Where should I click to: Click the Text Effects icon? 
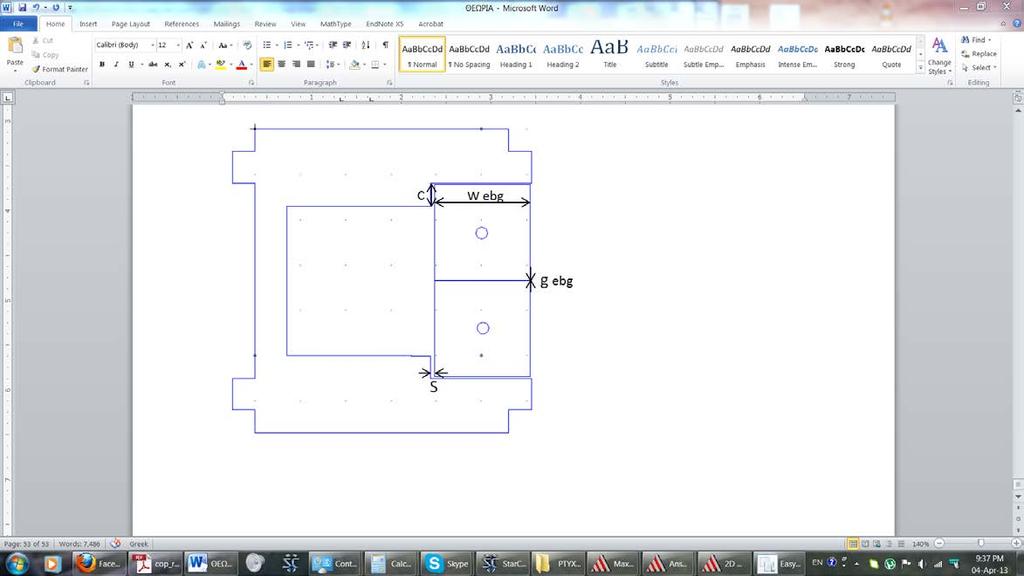[x=202, y=64]
